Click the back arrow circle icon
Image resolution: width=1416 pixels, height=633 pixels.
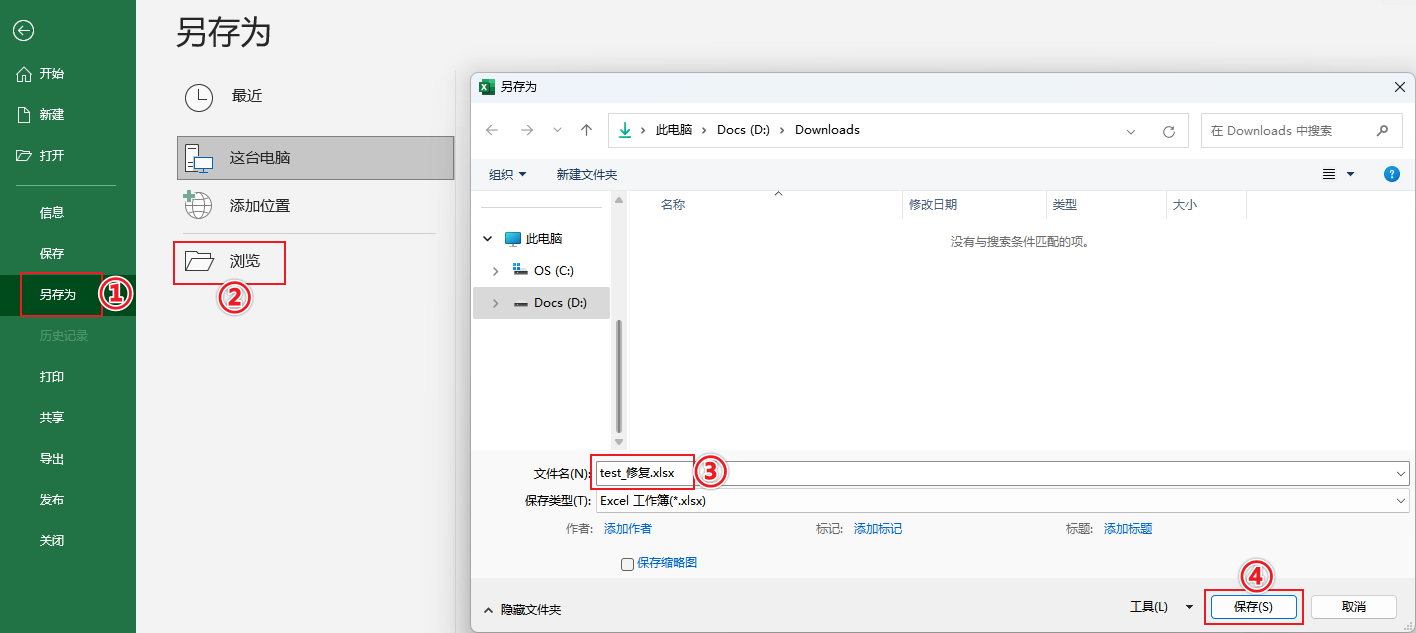23,31
